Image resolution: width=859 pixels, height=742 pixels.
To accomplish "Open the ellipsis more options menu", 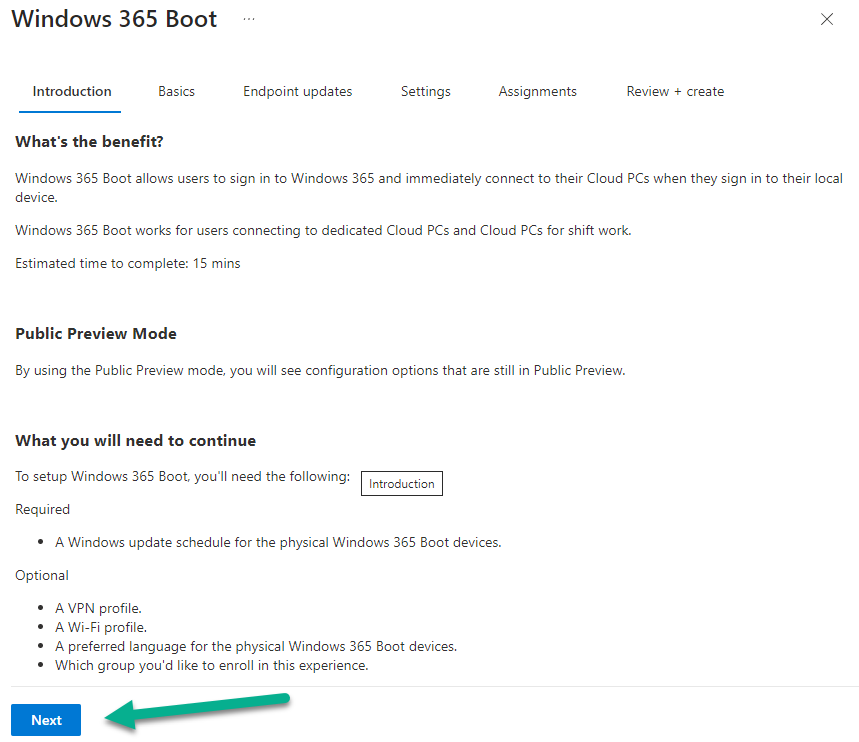I will (x=249, y=19).
